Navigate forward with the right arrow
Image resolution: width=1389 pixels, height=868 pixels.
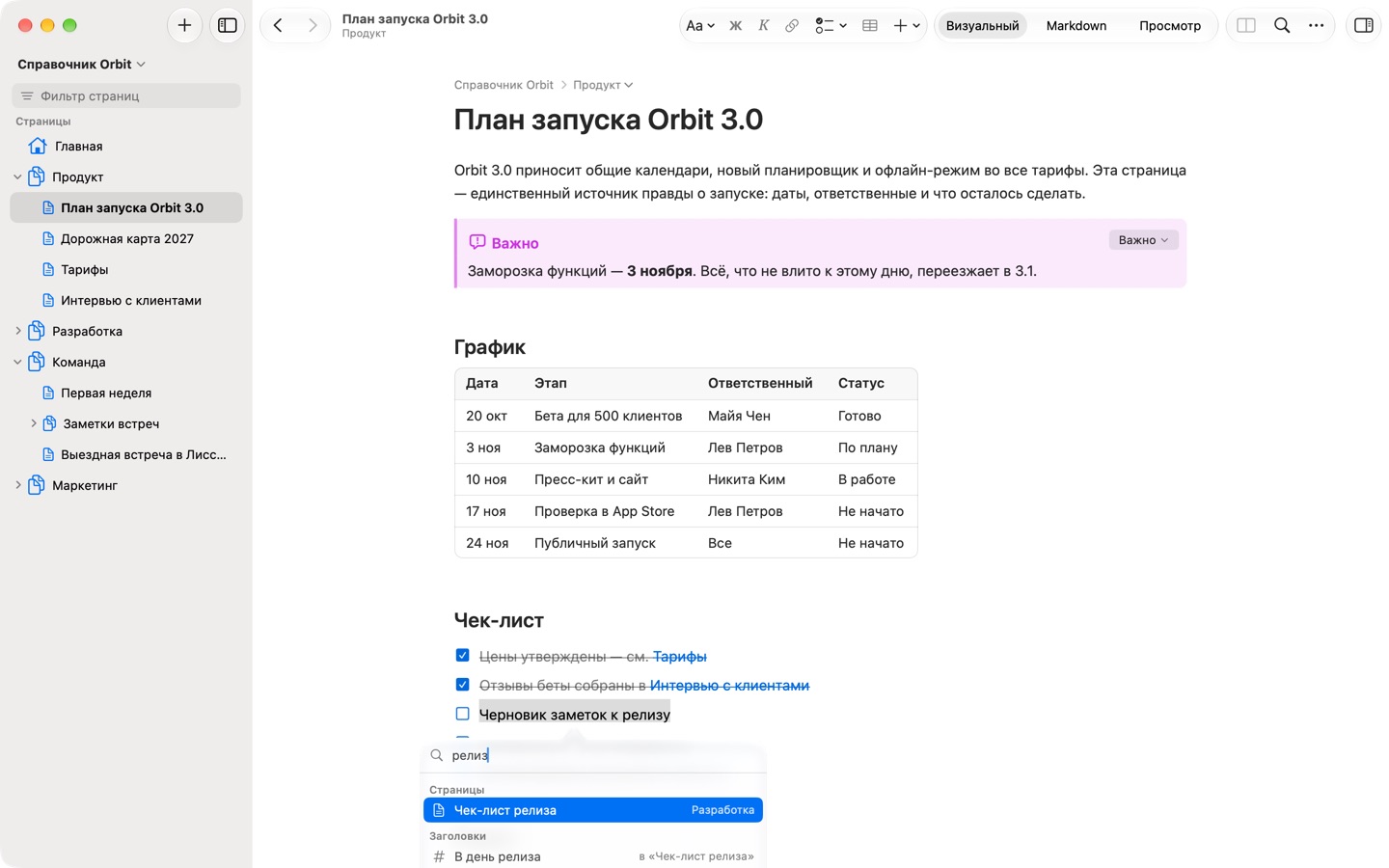(313, 25)
